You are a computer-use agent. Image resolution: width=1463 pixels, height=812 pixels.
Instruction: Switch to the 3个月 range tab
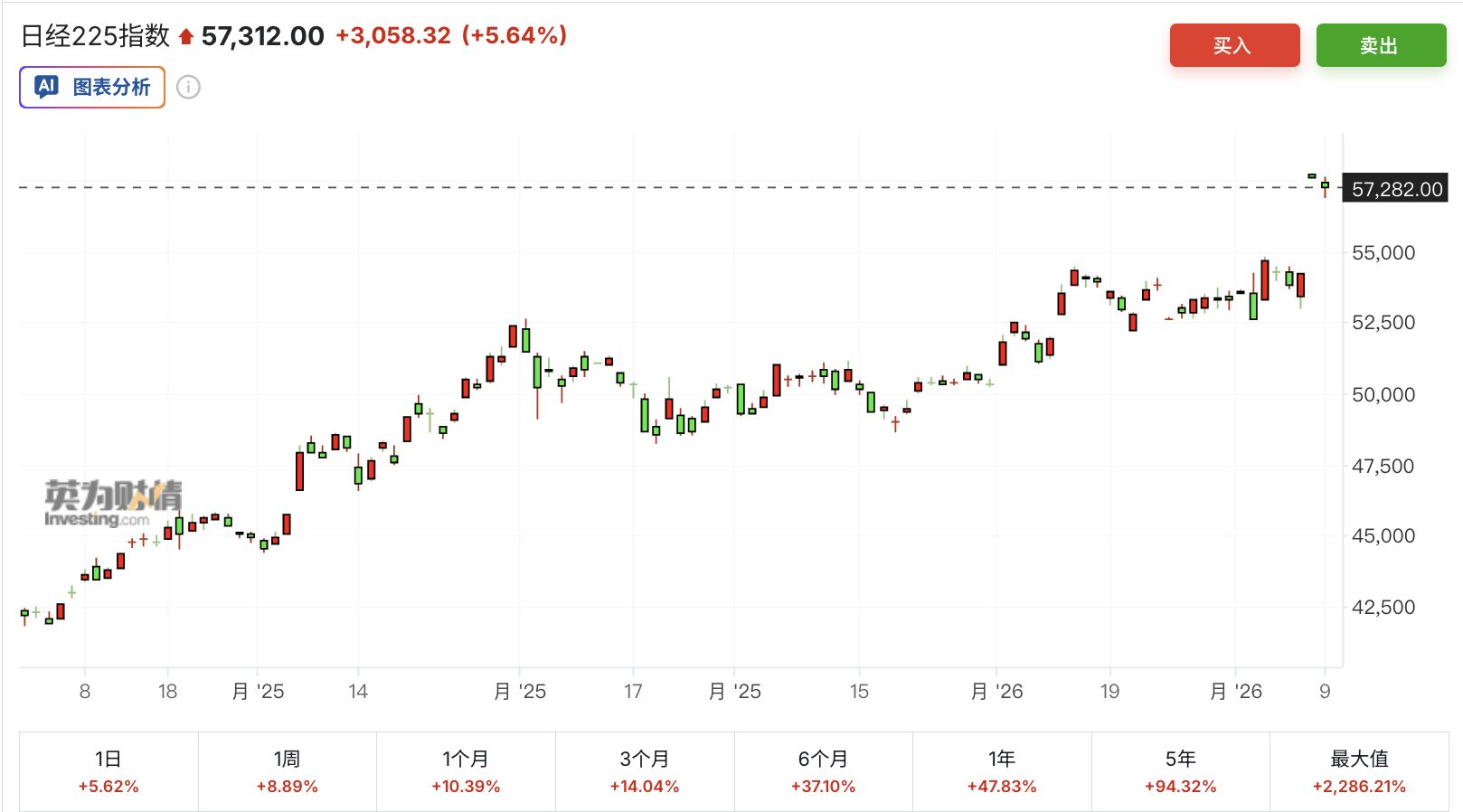pyautogui.click(x=645, y=771)
